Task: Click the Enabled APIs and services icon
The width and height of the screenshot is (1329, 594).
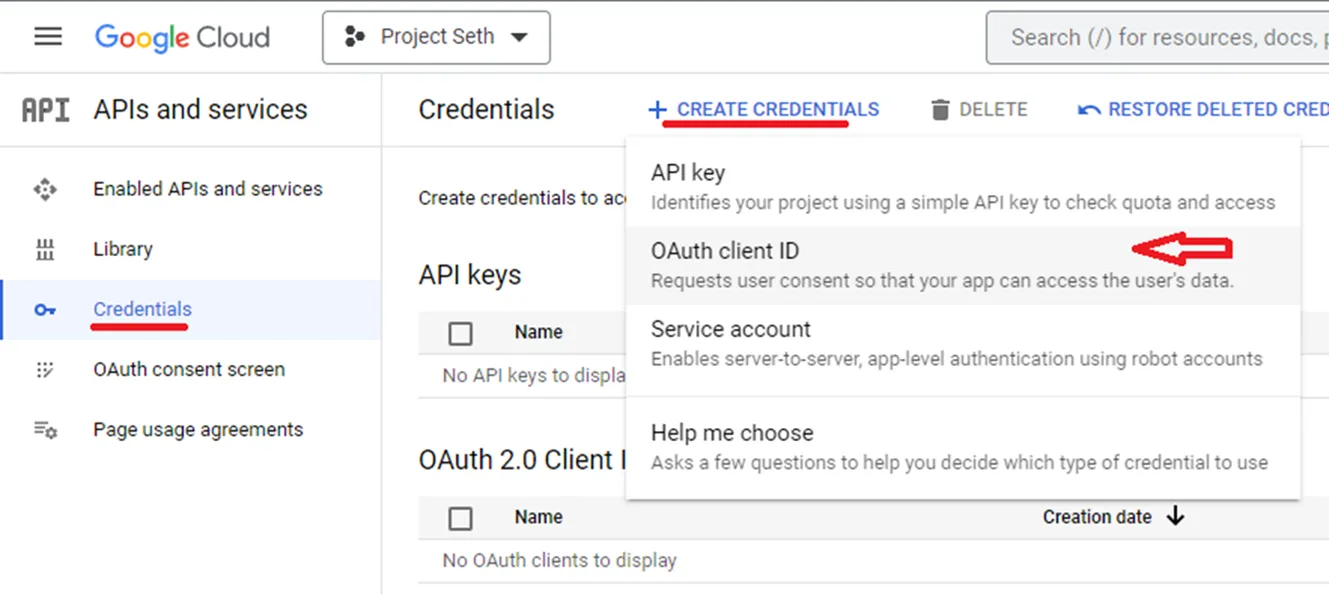Action: pos(44,188)
